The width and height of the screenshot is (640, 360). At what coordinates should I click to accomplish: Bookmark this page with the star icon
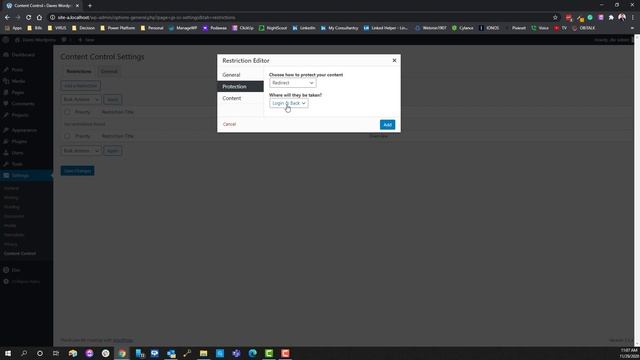click(555, 18)
